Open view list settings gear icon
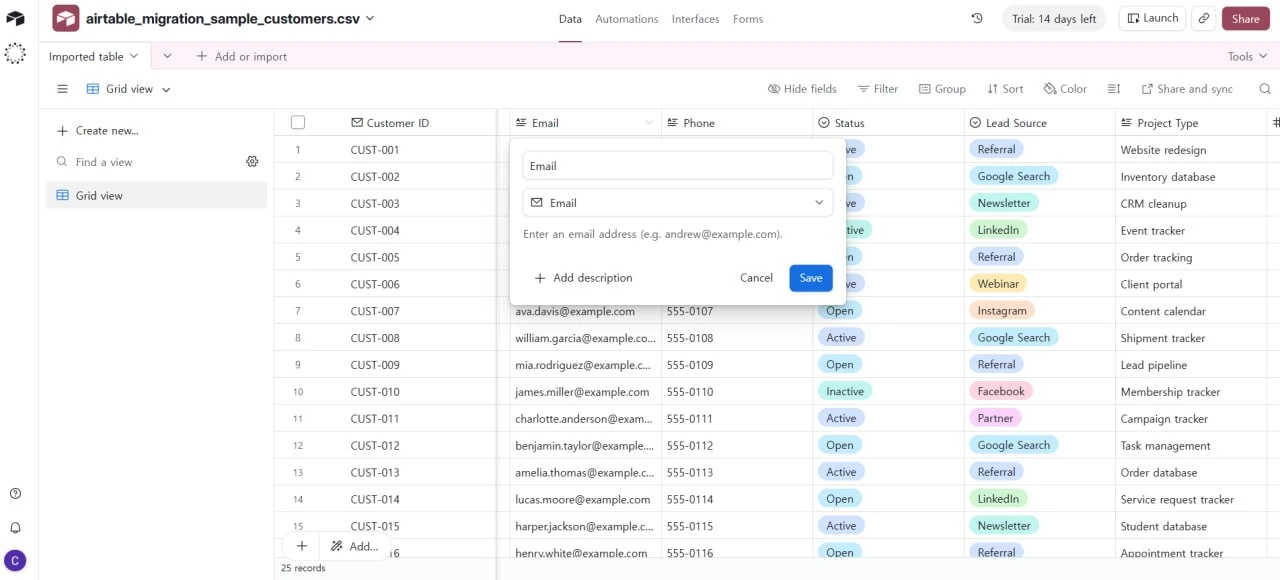 pos(252,162)
